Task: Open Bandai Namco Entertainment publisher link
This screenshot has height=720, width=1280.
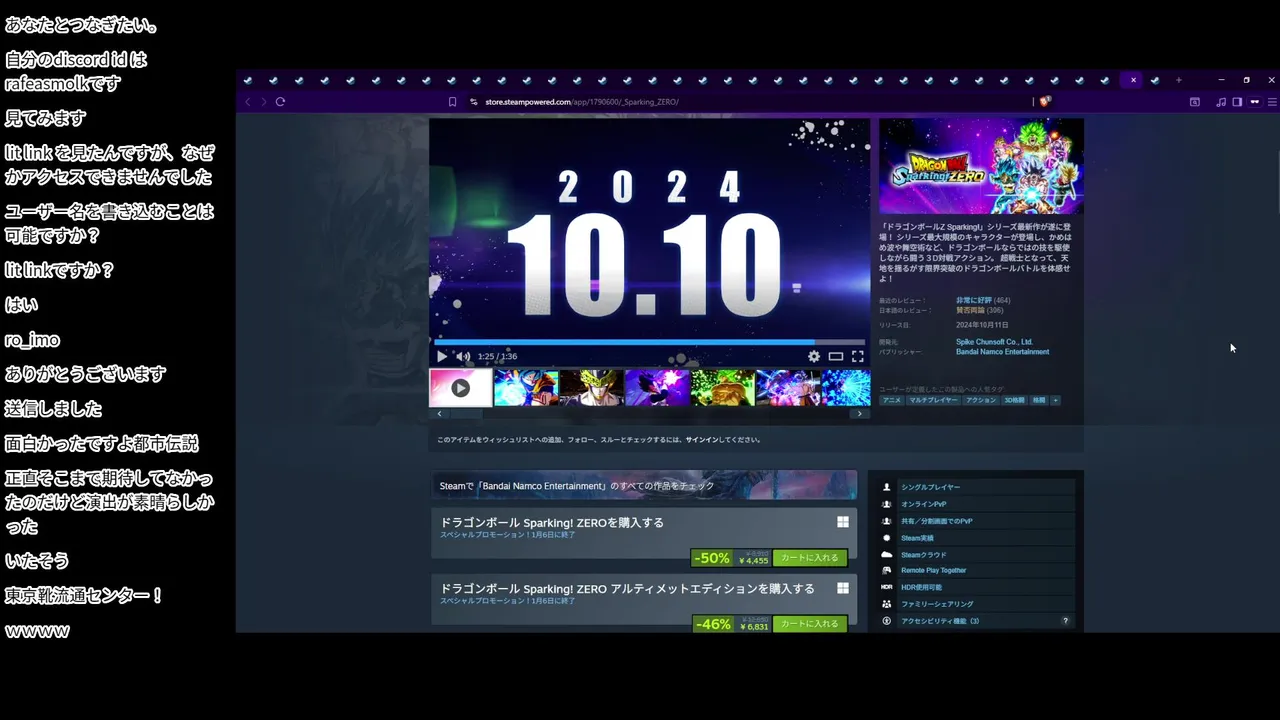Action: coord(1003,352)
